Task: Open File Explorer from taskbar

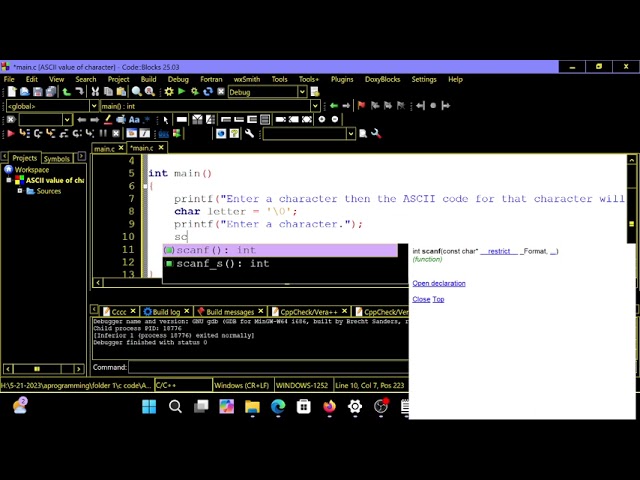Action: pos(252,406)
